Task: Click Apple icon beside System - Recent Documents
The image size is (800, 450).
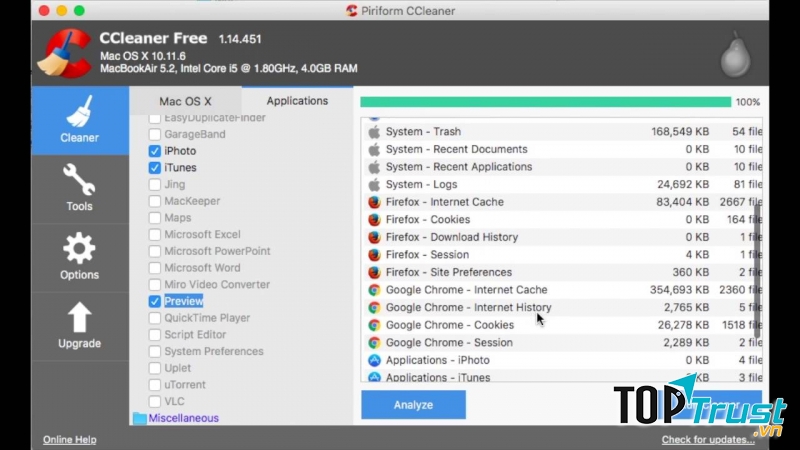Action: point(374,149)
